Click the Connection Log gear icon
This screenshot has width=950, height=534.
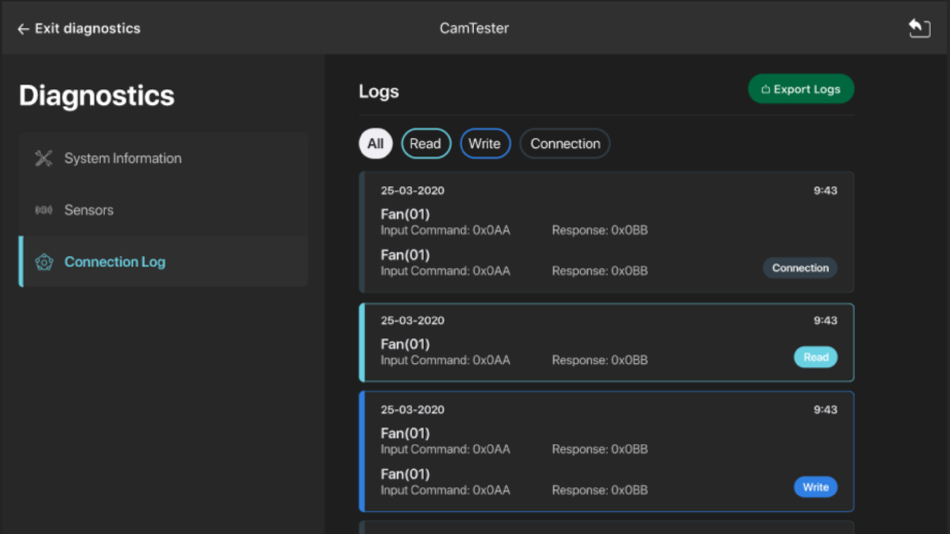[x=44, y=262]
